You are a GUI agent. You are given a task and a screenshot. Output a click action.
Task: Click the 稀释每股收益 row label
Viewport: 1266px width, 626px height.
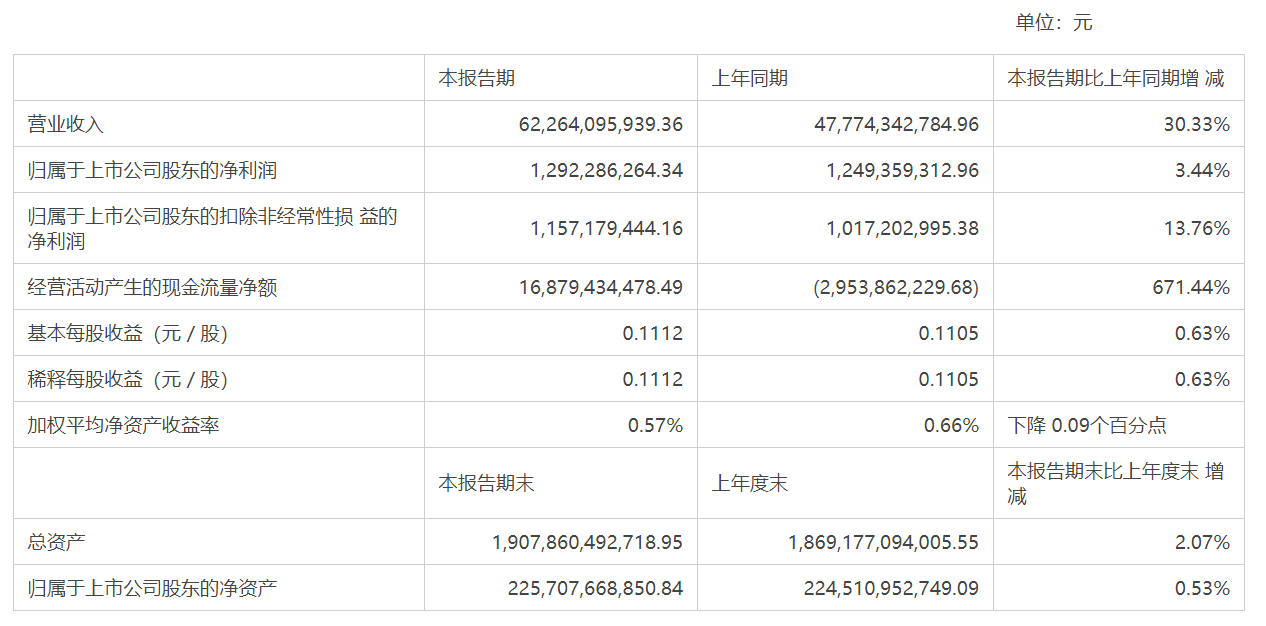[128, 380]
